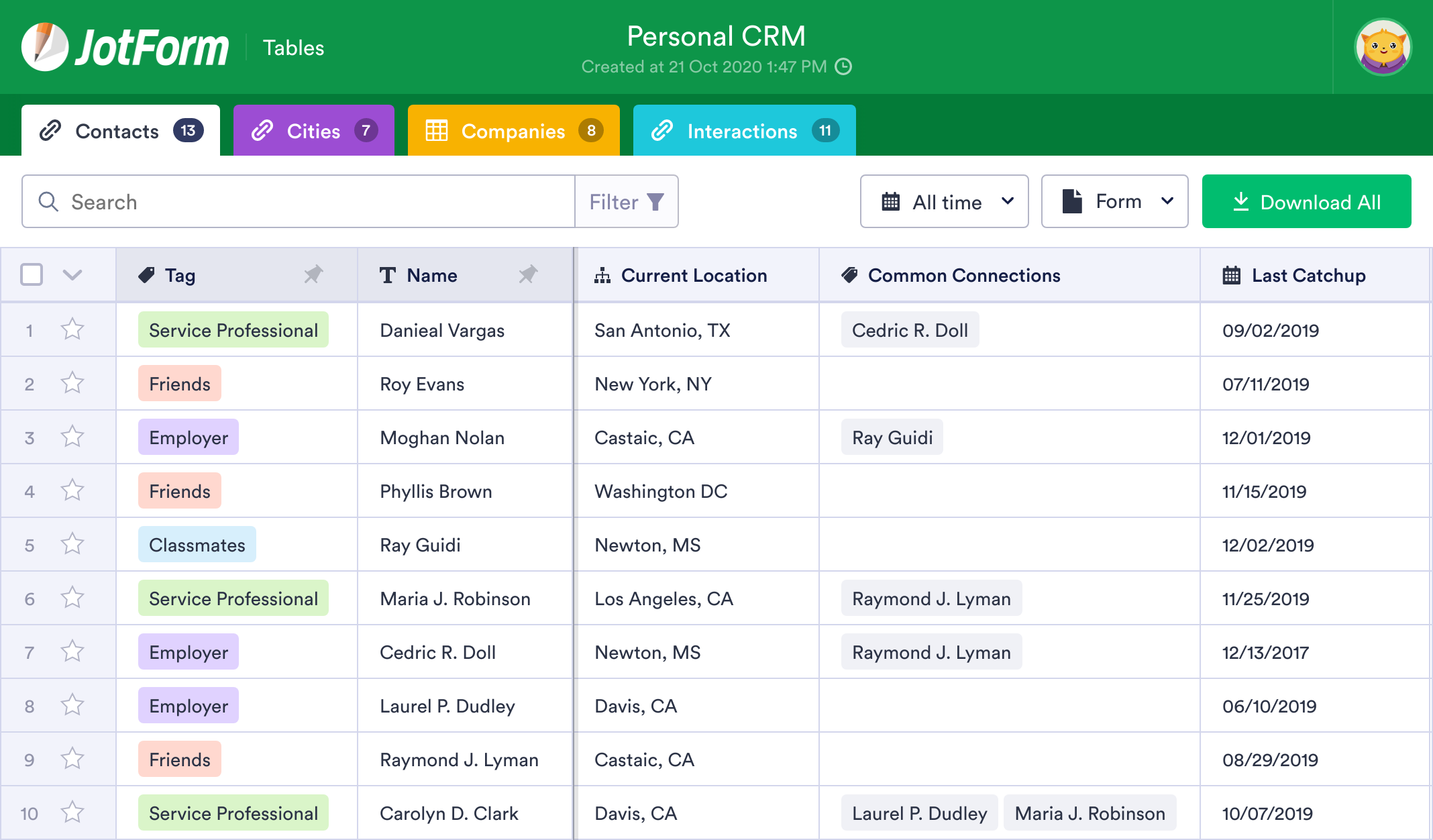The image size is (1433, 840).
Task: Click the Last Catchup column calendar icon
Action: [x=1231, y=275]
